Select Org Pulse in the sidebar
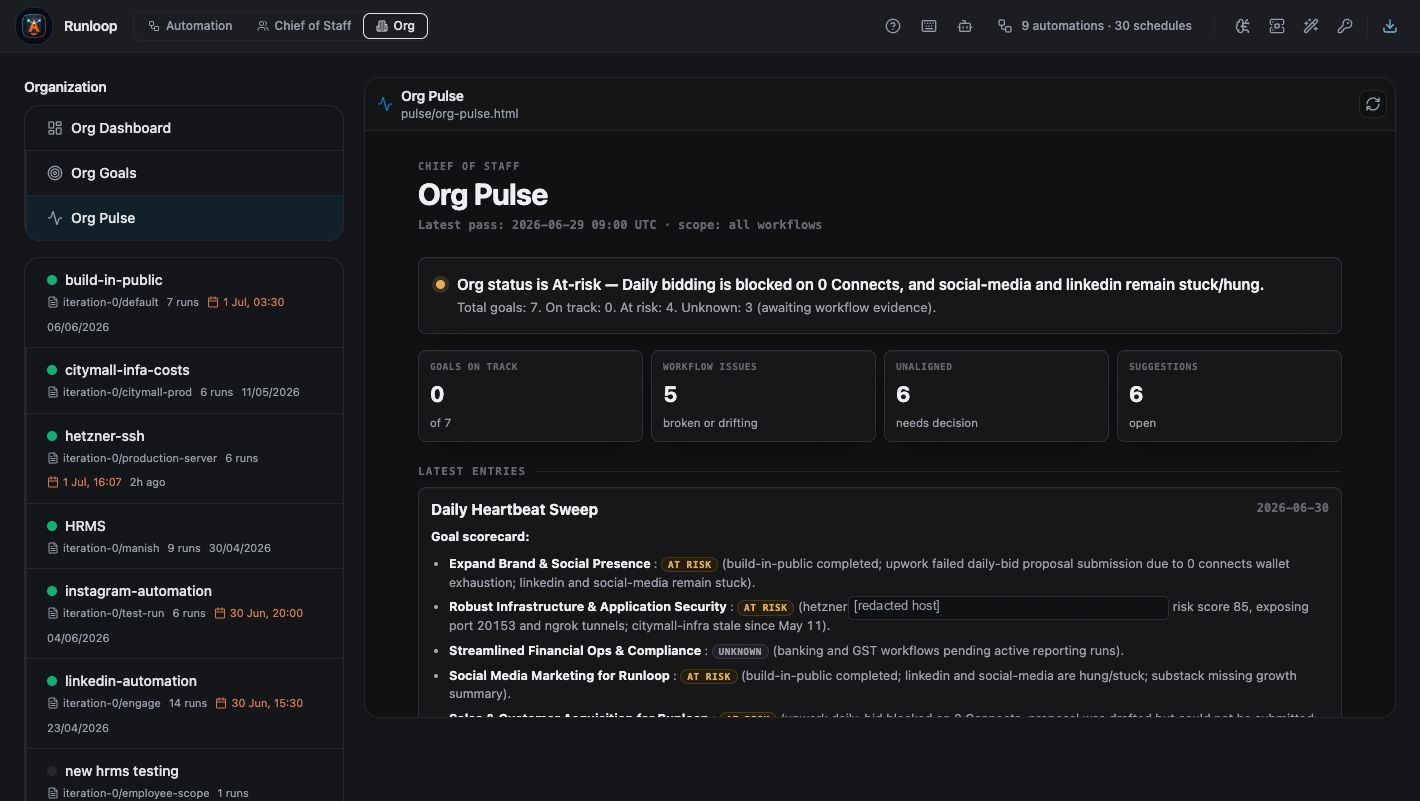Image resolution: width=1420 pixels, height=801 pixels. 184,218
